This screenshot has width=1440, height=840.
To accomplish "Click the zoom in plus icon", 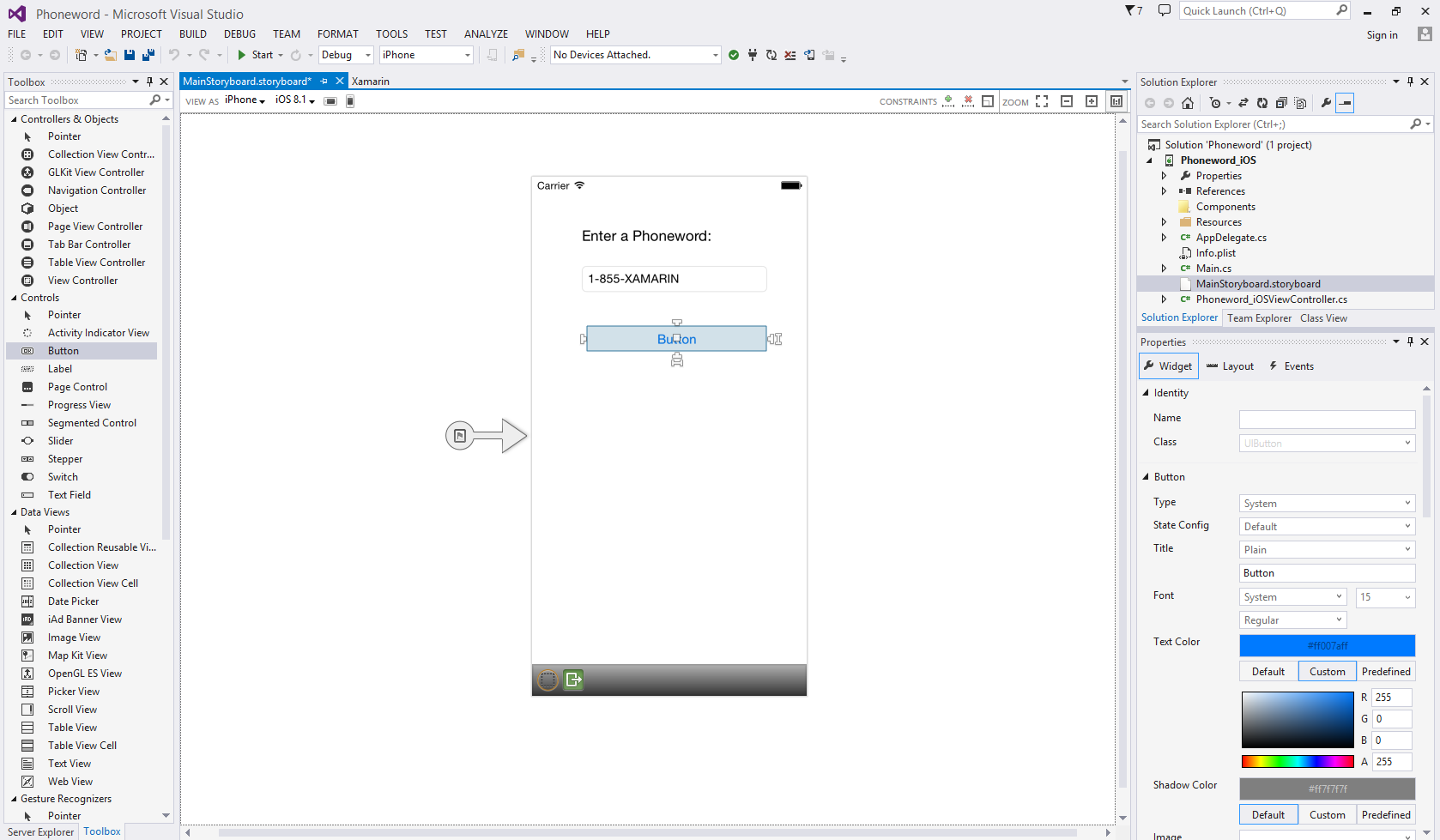I will tap(1092, 101).
